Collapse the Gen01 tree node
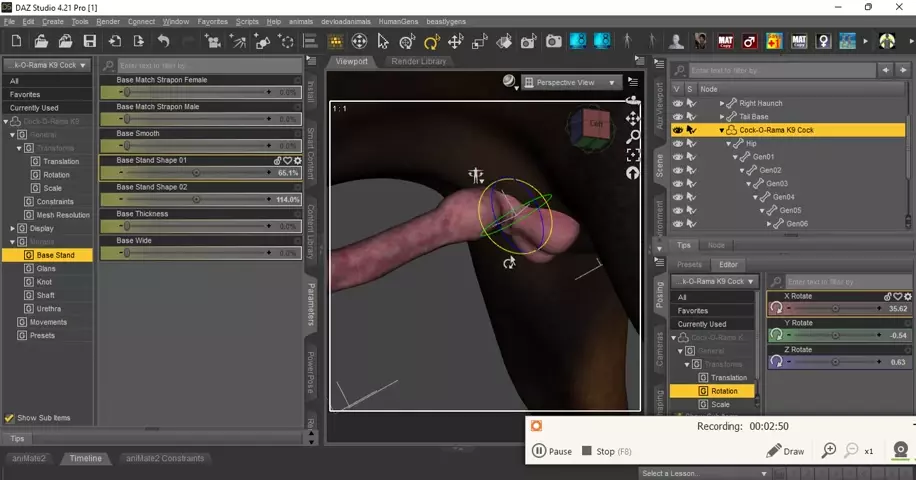The height and width of the screenshot is (480, 916). (x=735, y=157)
